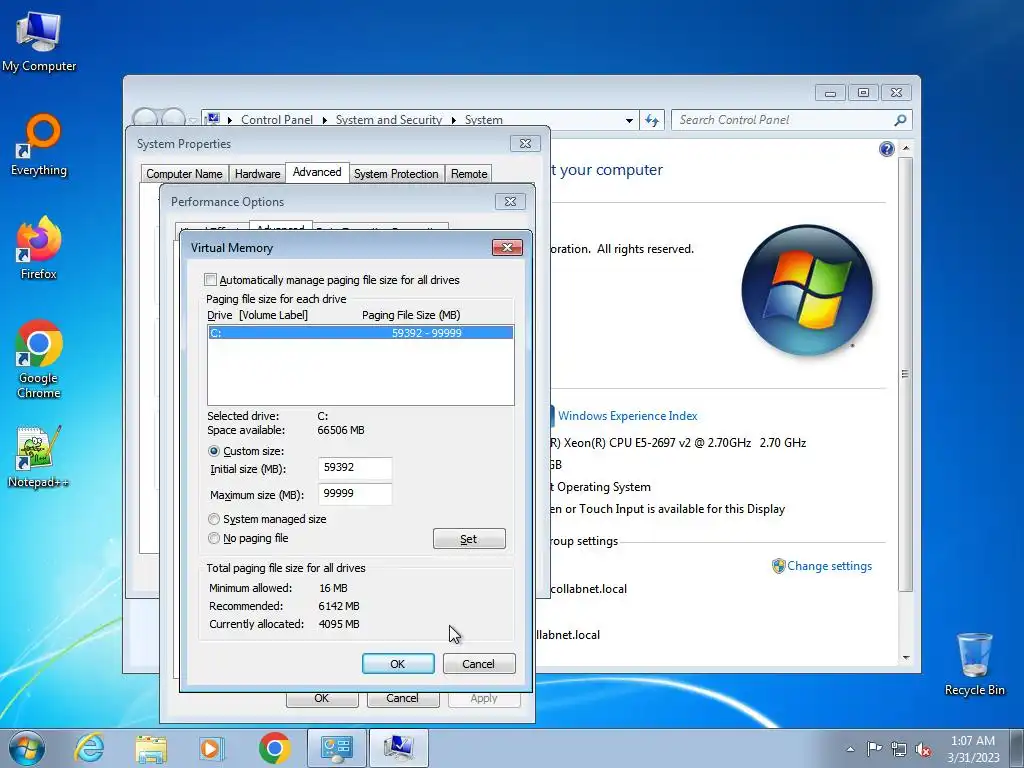Click the Control Panel vertical scrollbar
Image resolution: width=1024 pixels, height=768 pixels.
(x=905, y=372)
